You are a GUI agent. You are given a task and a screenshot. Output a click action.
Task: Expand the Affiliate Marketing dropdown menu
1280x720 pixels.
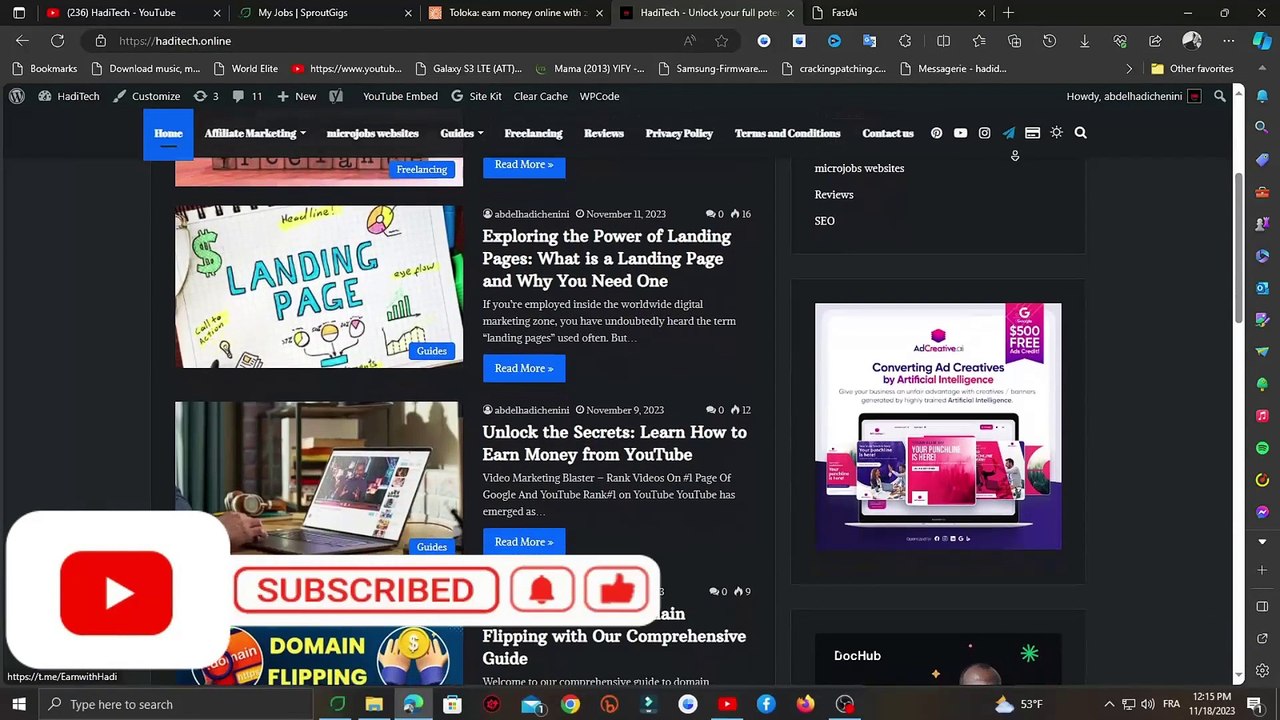pyautogui.click(x=255, y=133)
